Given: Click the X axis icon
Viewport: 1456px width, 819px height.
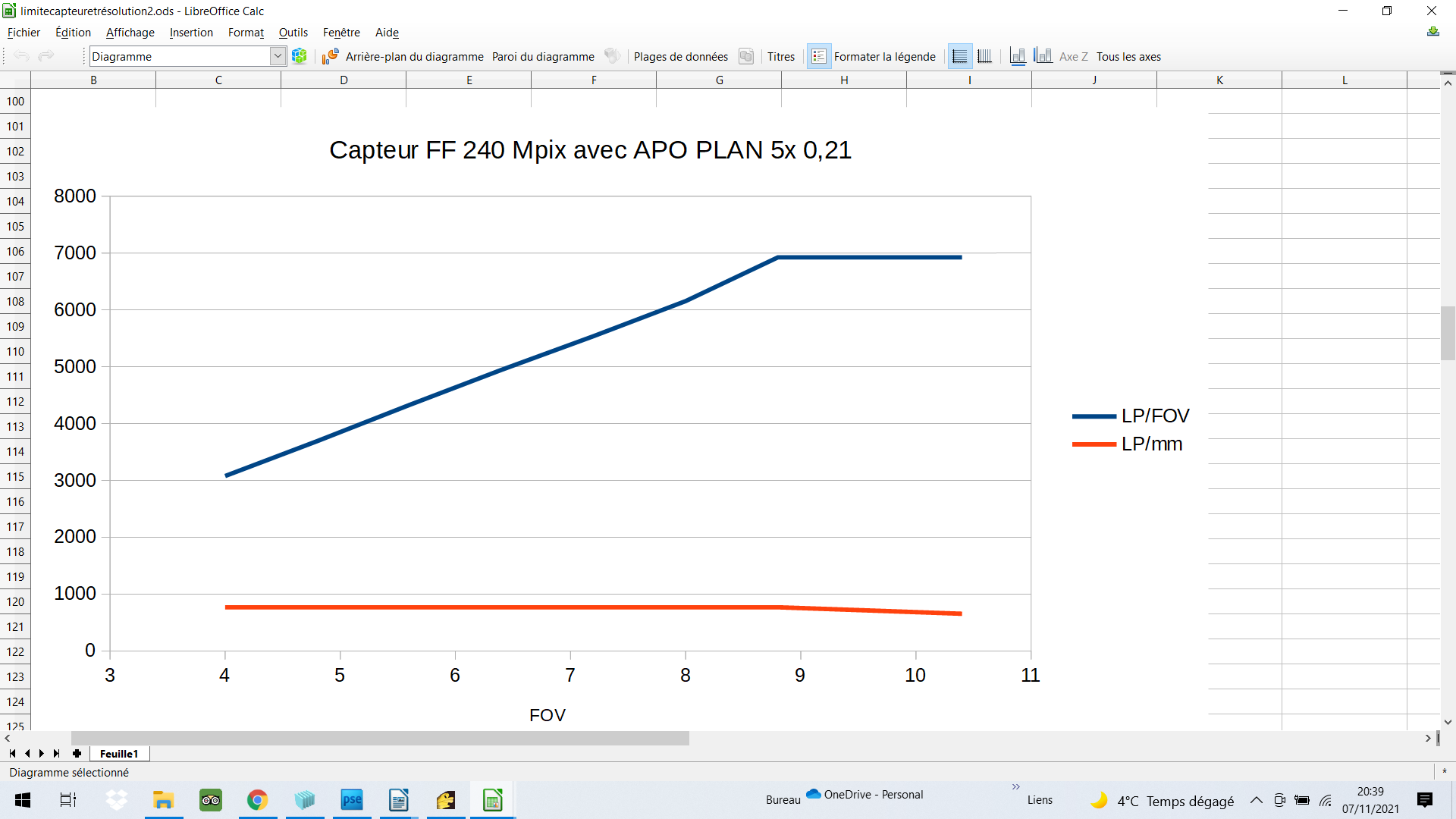Looking at the screenshot, I should 1018,56.
